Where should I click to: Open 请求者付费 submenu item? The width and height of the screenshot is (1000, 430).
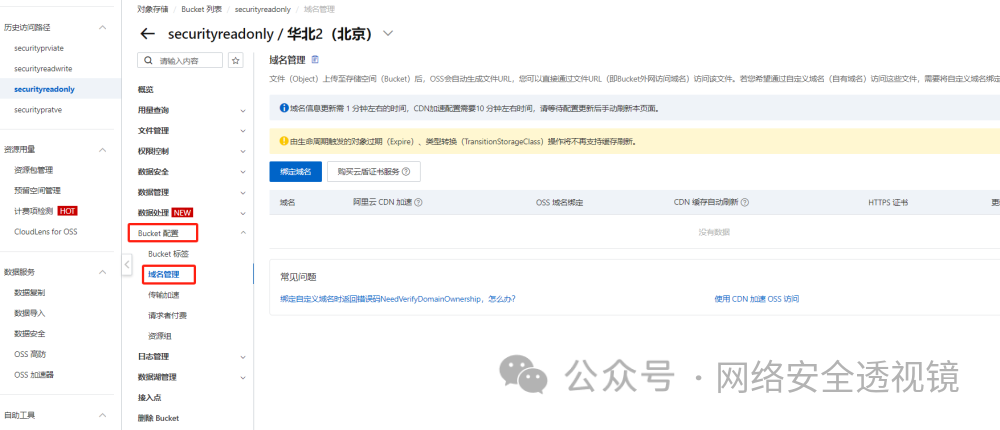[x=167, y=315]
